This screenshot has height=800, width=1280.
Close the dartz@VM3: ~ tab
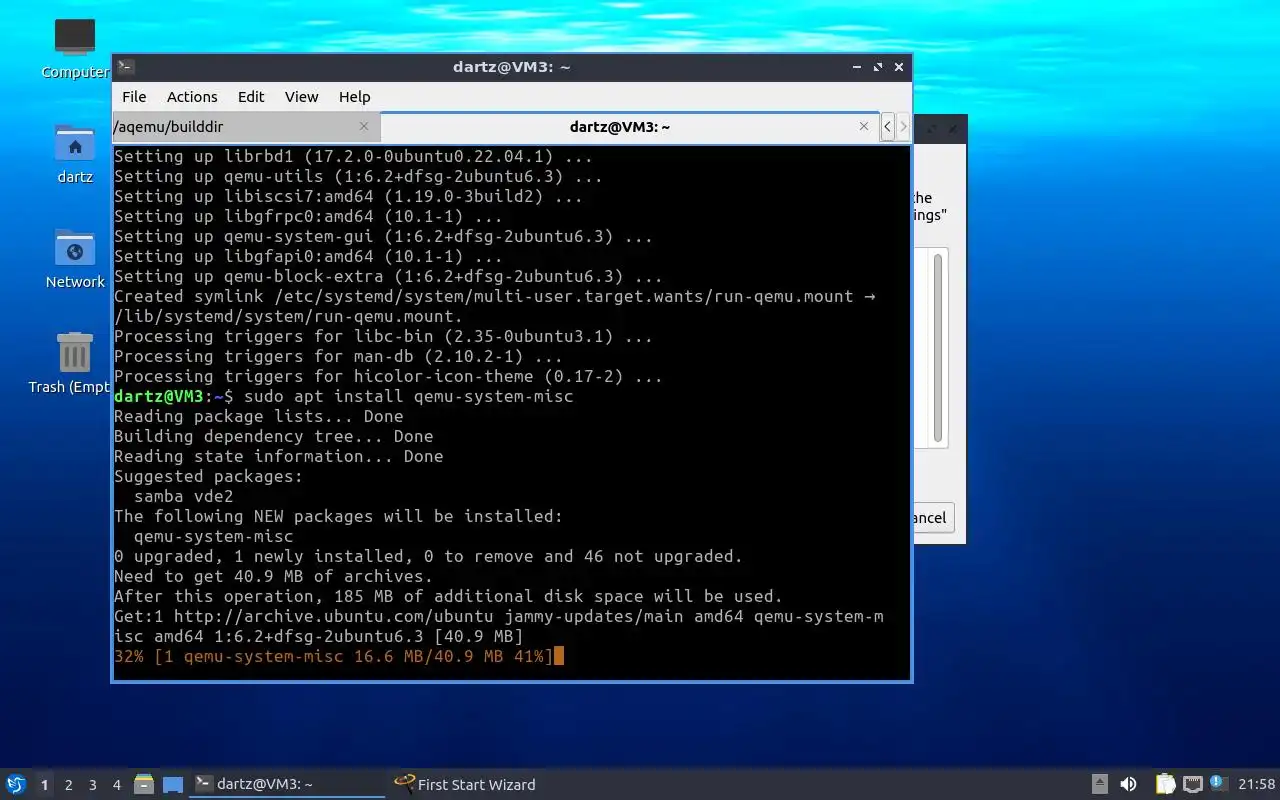[864, 127]
